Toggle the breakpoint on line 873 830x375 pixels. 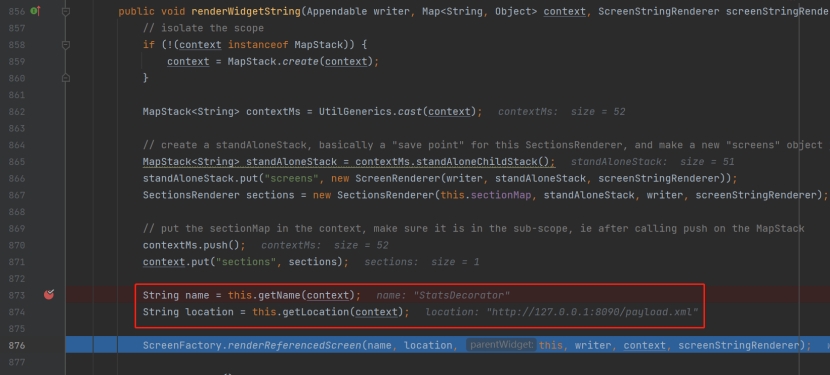point(49,294)
